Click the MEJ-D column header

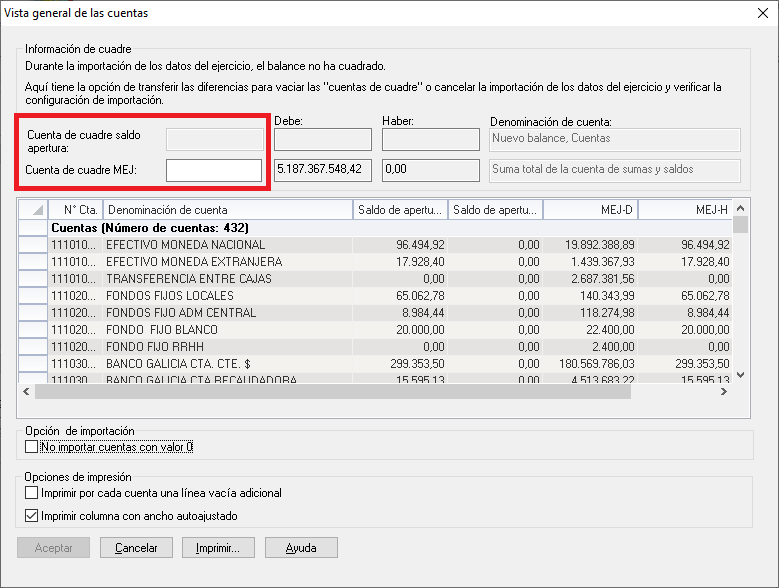pyautogui.click(x=591, y=210)
